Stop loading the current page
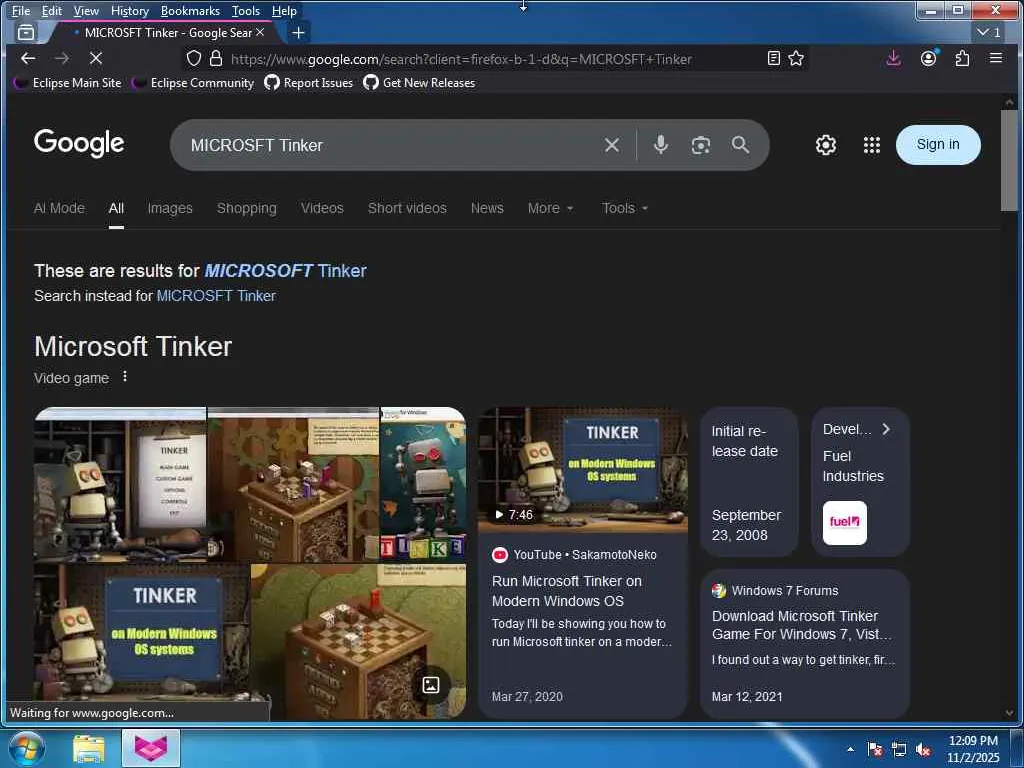The height and width of the screenshot is (768, 1024). coord(95,59)
